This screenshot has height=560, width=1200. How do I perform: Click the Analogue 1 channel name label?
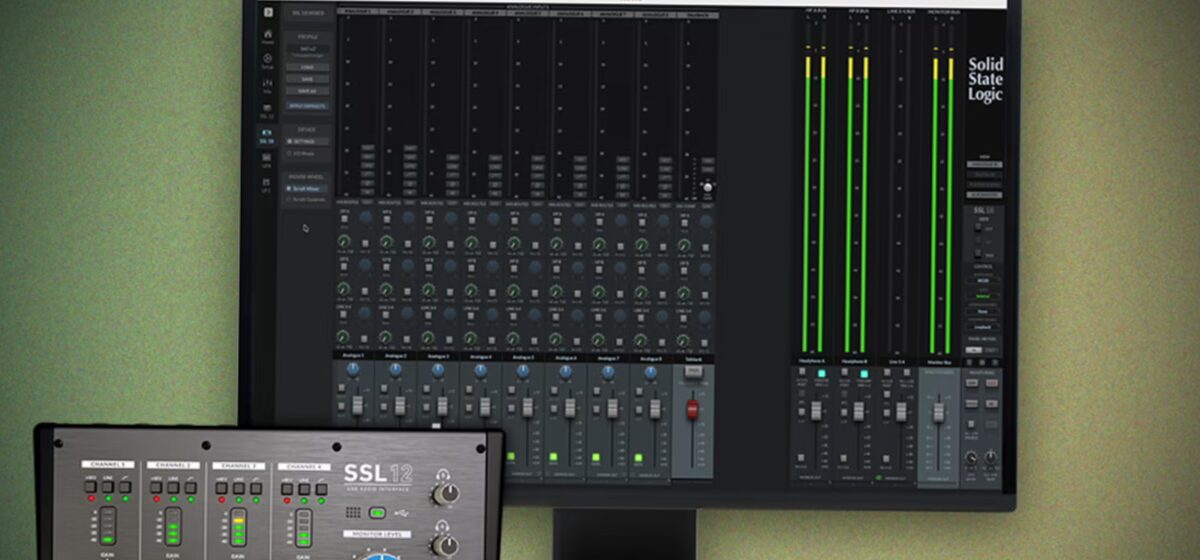pyautogui.click(x=353, y=356)
